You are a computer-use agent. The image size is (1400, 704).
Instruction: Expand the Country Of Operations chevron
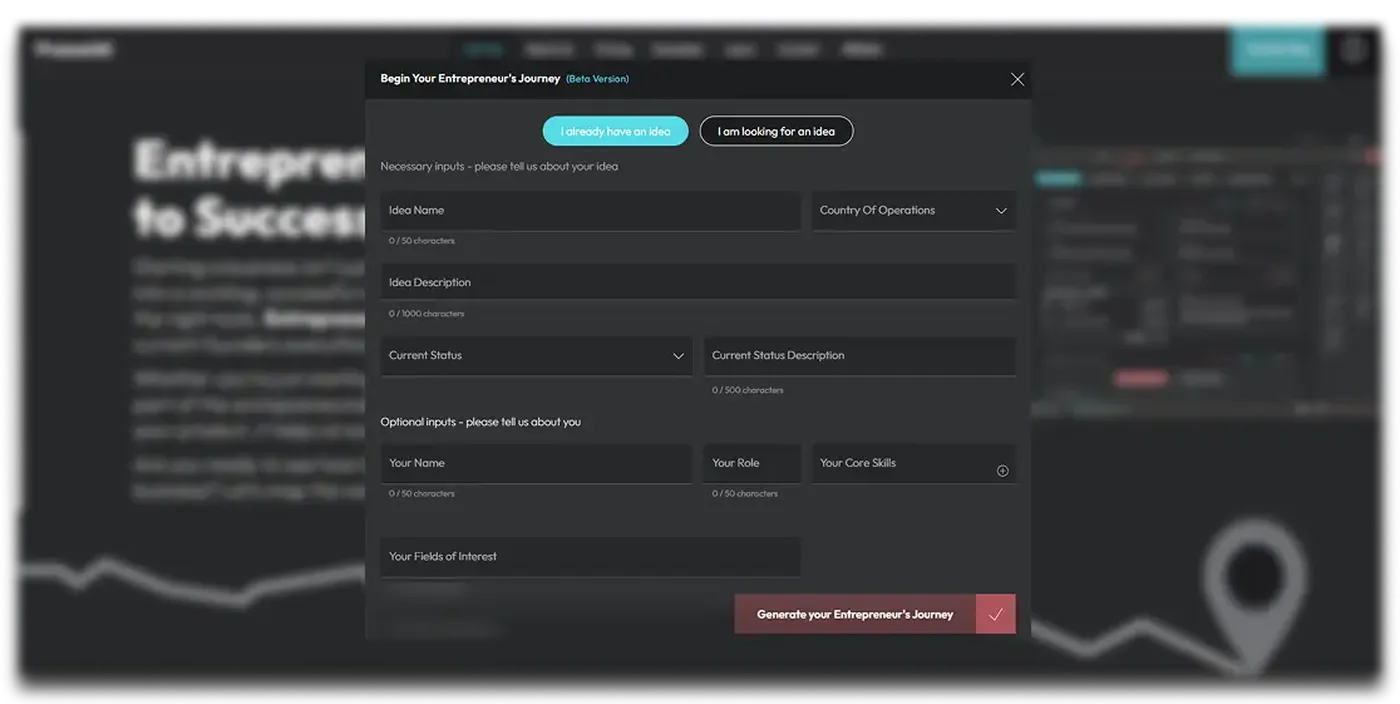[1001, 211]
